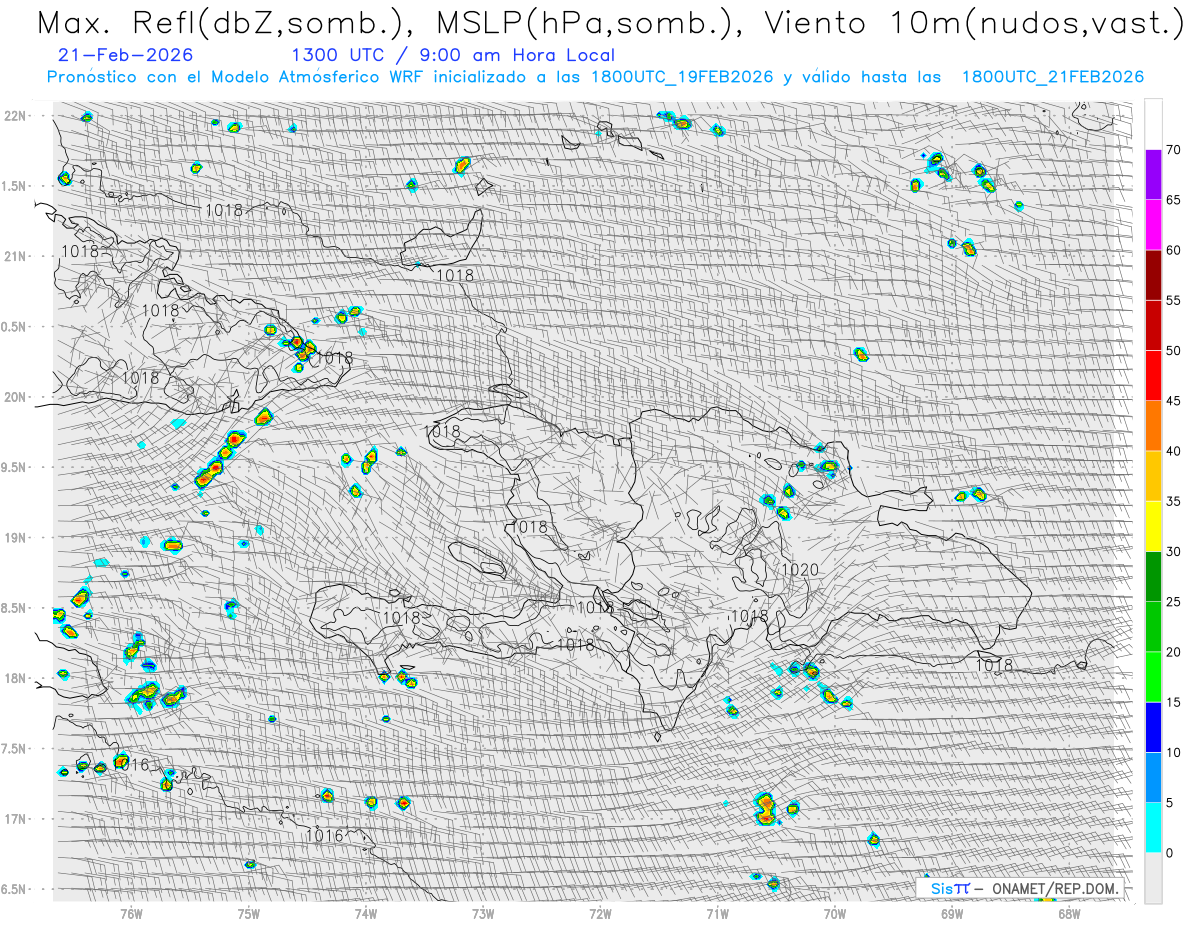Click the colorbar value "5"
Screen dimensions: 1200x927
tap(1170, 802)
